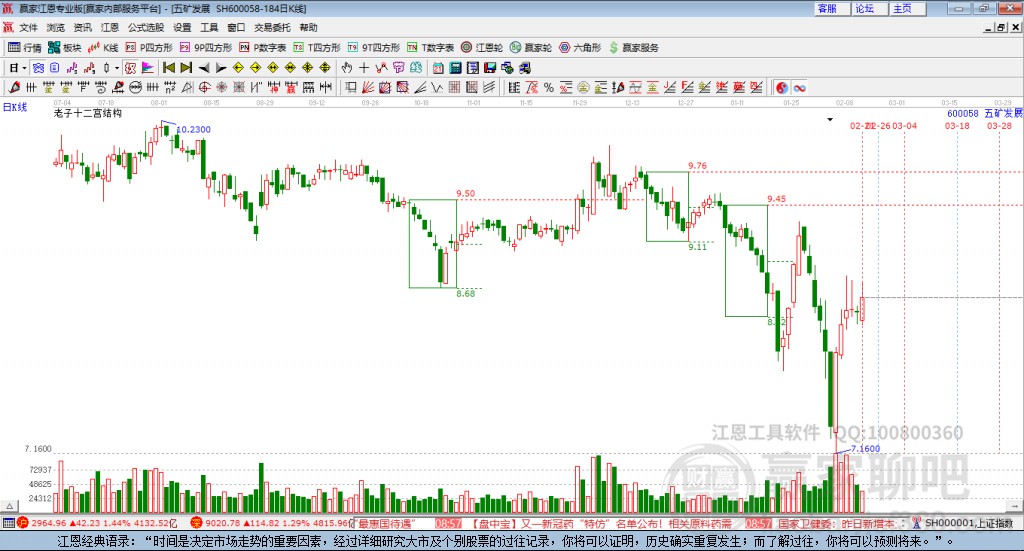Open the 工具 menu item
Image resolution: width=1024 pixels, height=551 pixels.
pos(209,27)
